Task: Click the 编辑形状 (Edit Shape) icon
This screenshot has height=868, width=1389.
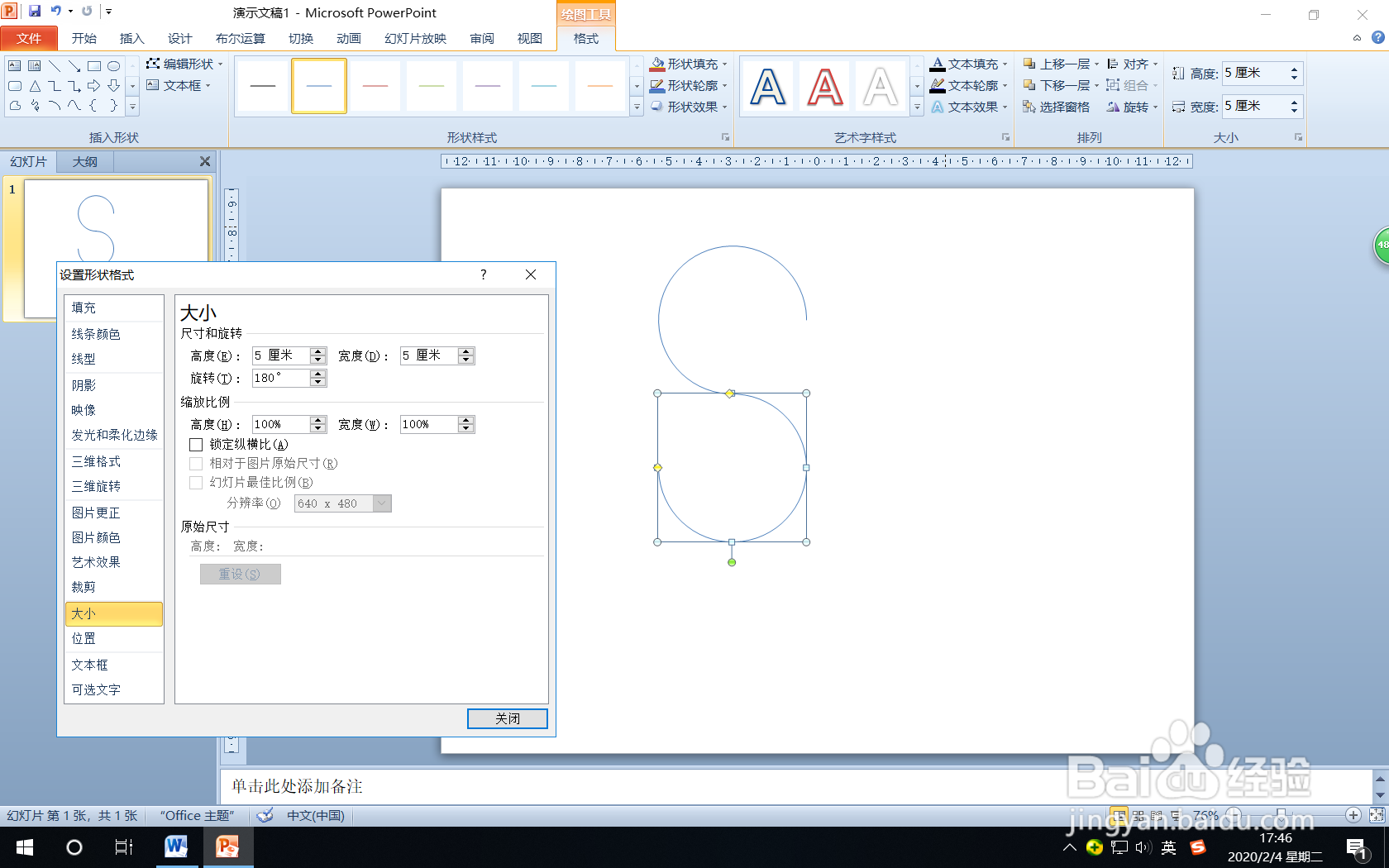Action: pos(184,64)
